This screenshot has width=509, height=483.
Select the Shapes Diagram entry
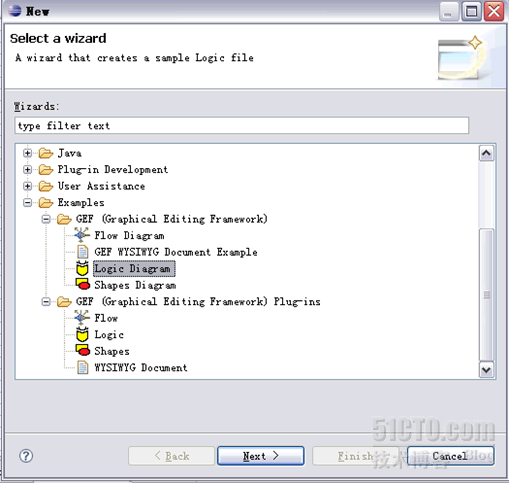click(x=135, y=285)
